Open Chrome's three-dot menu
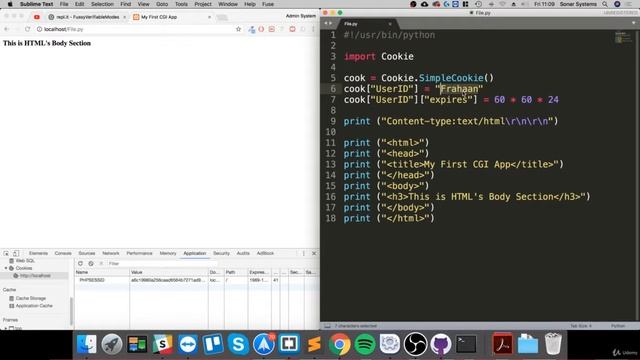Viewport: 640px width, 360px height. [x=313, y=29]
